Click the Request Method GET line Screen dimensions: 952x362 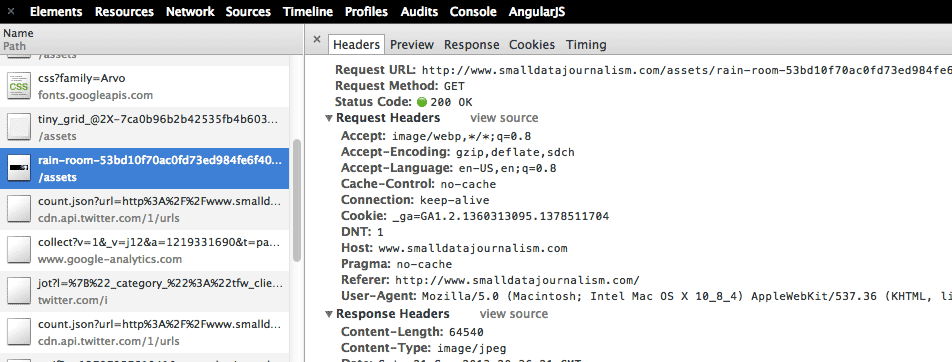[x=400, y=86]
